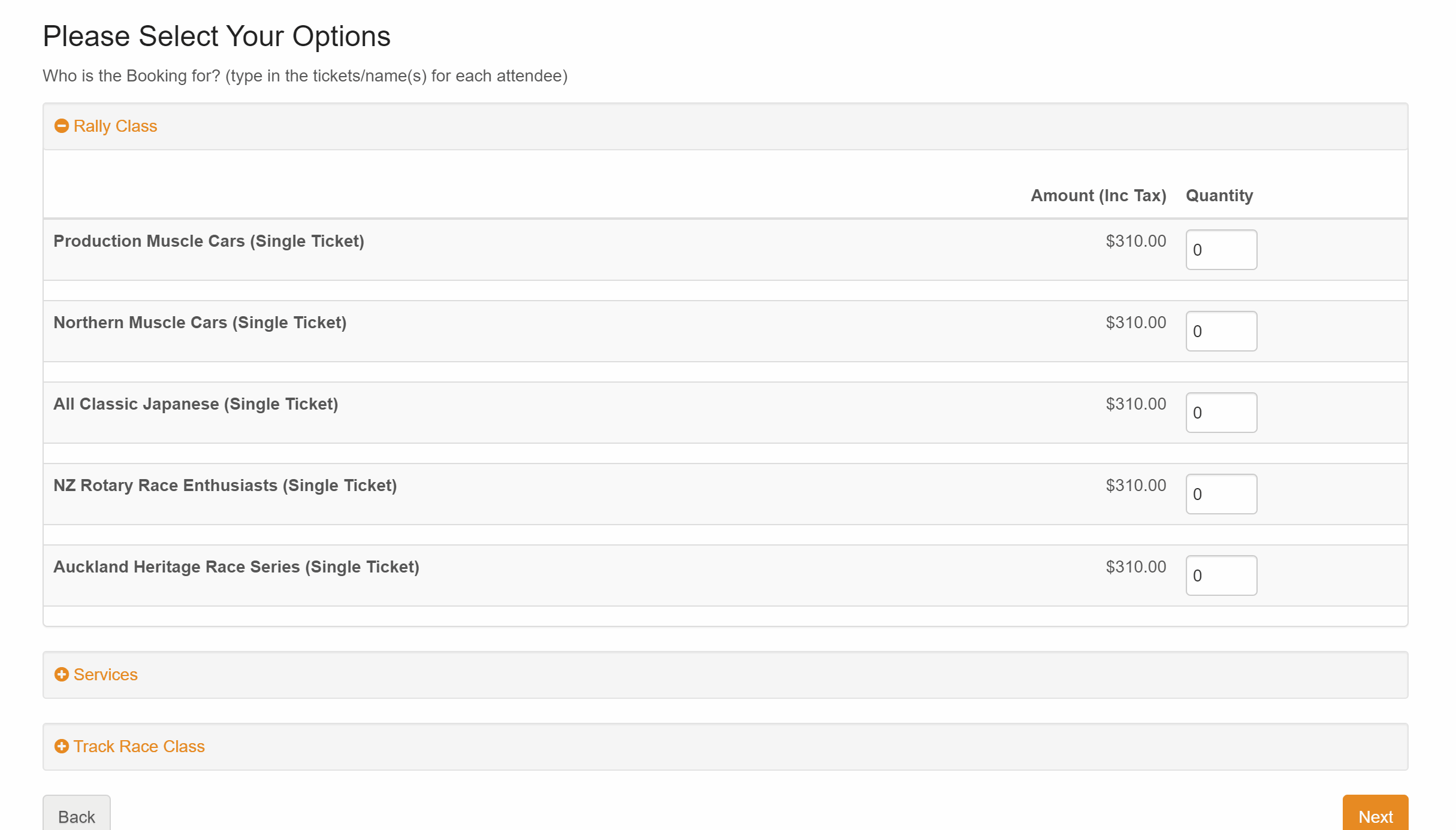This screenshot has height=830, width=1456.
Task: Click the minus icon beside Rally Class
Action: pos(61,126)
